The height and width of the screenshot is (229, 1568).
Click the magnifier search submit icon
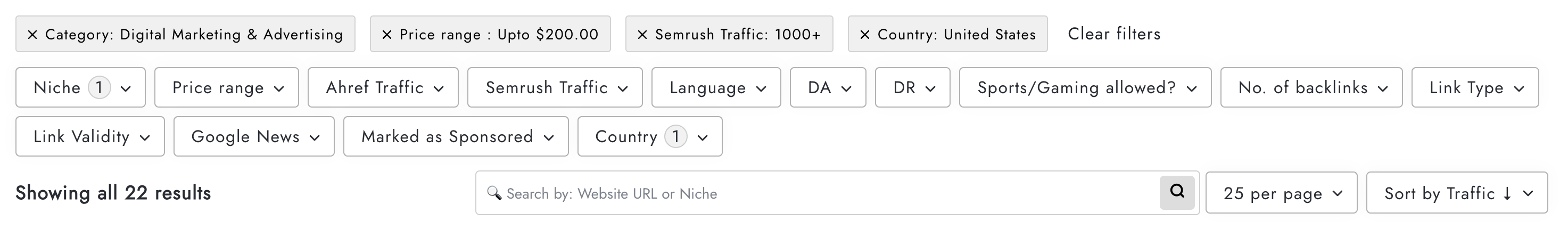click(x=1177, y=192)
